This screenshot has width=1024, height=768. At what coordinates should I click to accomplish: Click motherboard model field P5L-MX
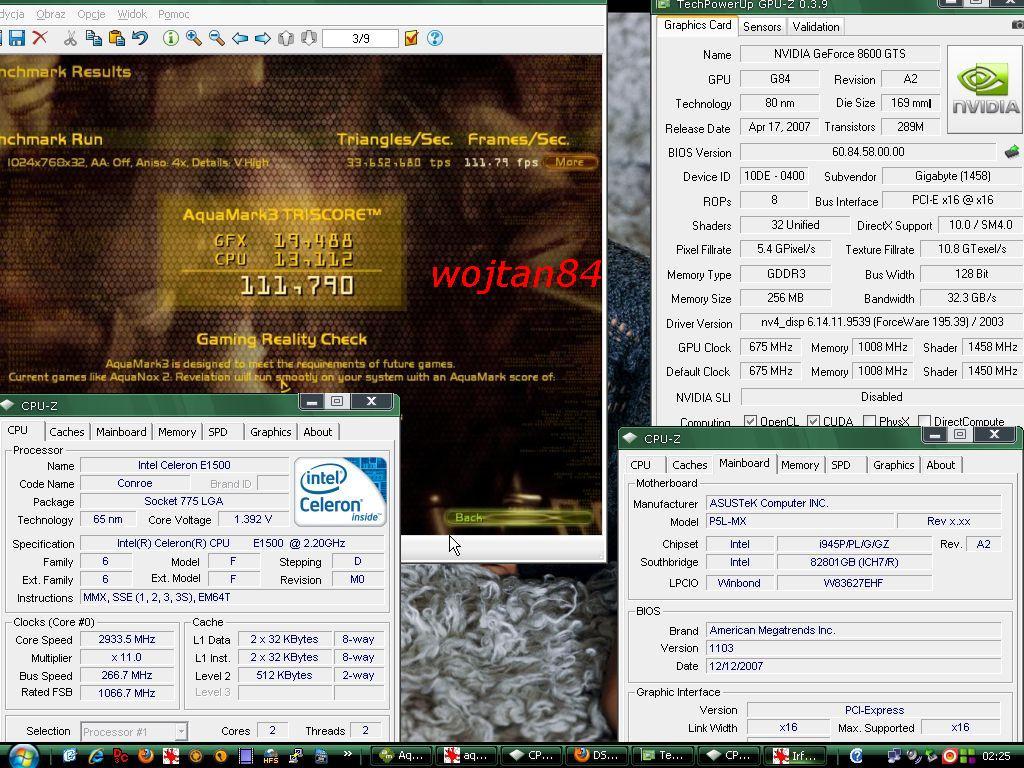(799, 521)
